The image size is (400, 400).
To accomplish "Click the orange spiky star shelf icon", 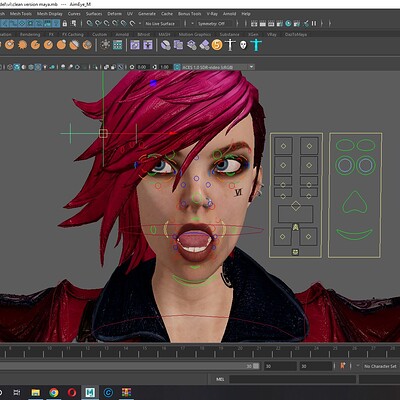I will pyautogui.click(x=22, y=44).
